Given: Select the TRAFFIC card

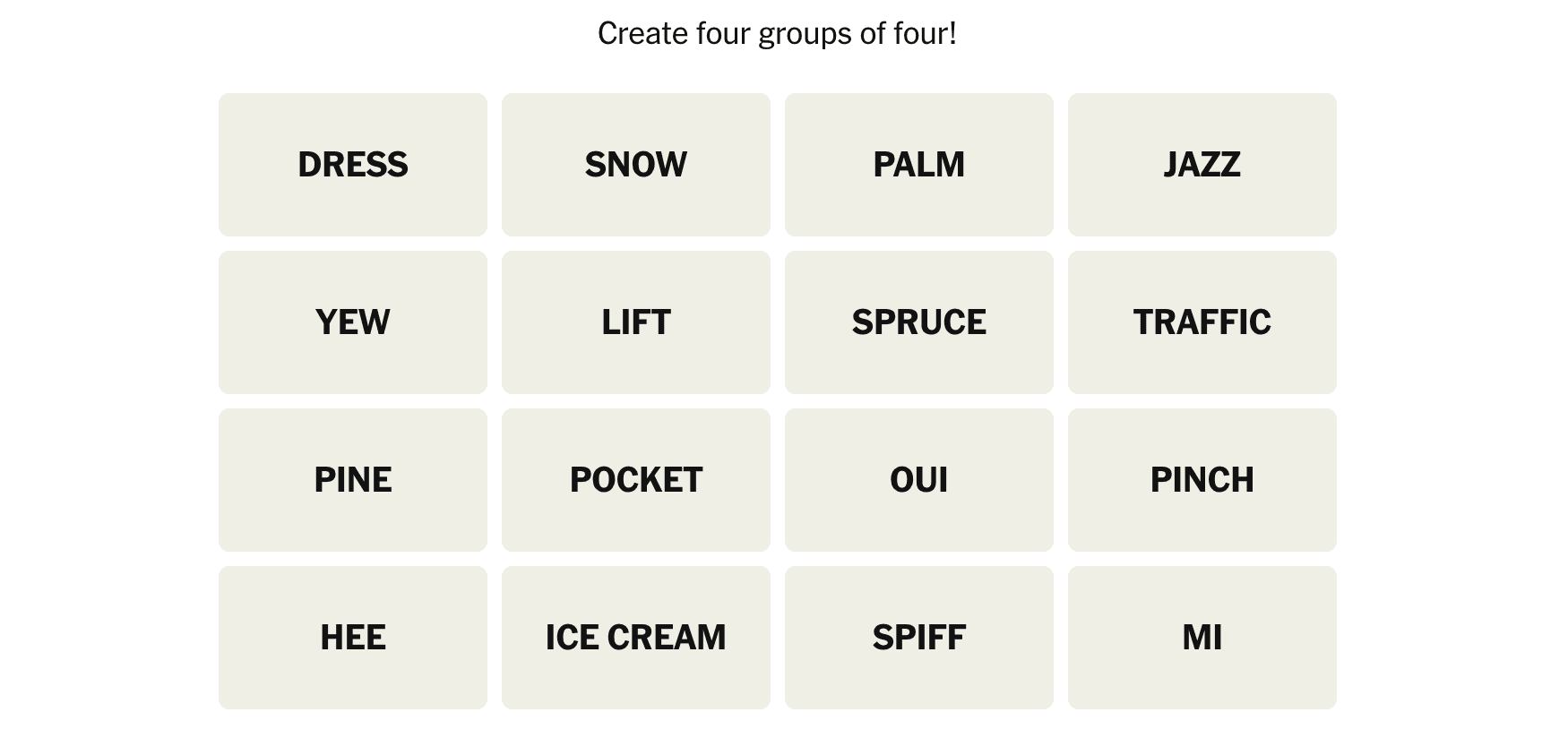Looking at the screenshot, I should coord(1202,322).
